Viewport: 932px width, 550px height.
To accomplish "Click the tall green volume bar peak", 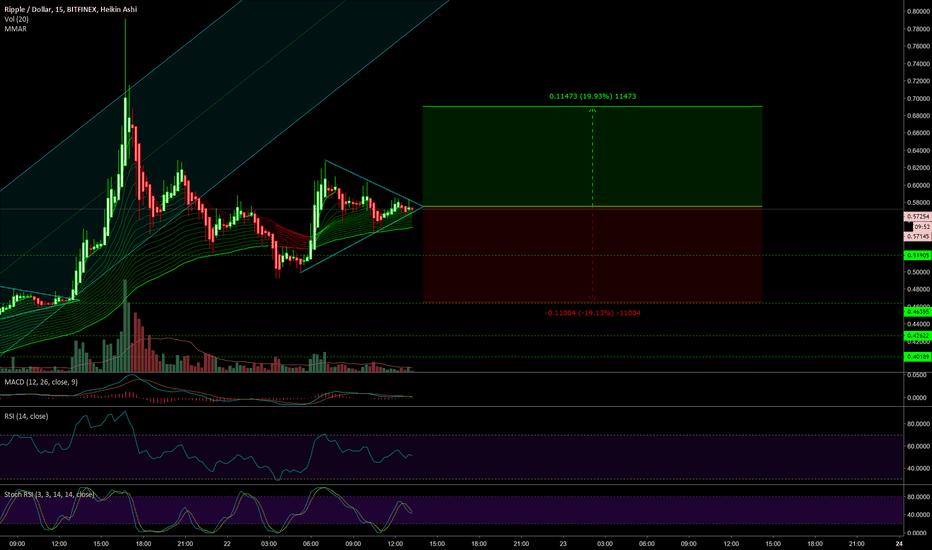I will point(125,324).
